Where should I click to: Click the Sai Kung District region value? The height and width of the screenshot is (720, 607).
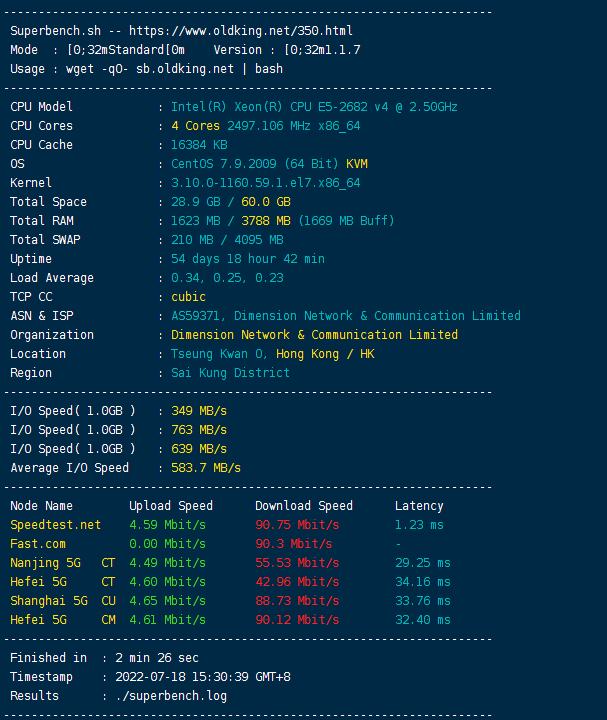pyautogui.click(x=230, y=373)
